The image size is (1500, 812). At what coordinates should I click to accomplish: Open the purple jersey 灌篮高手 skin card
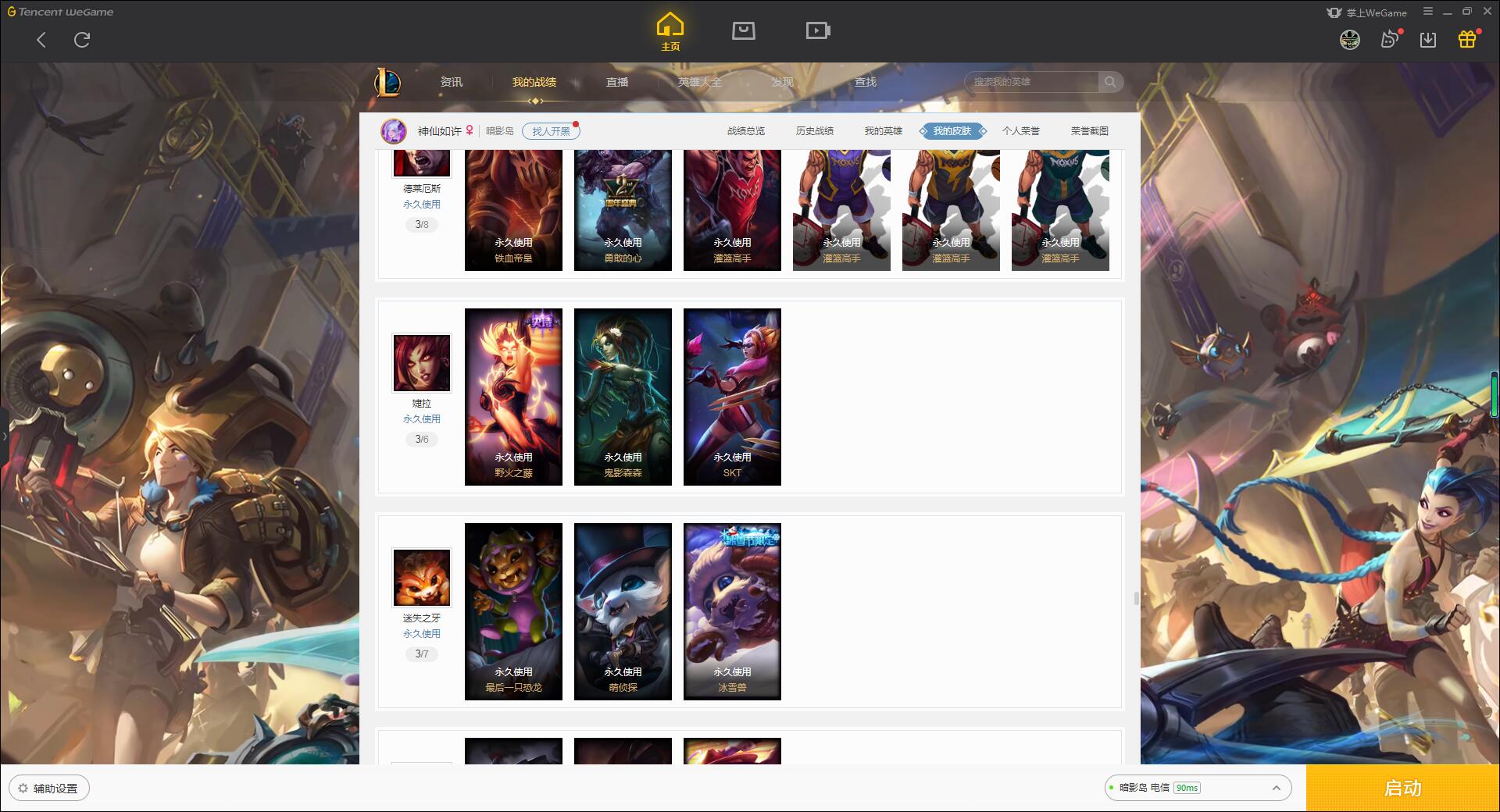tap(841, 210)
